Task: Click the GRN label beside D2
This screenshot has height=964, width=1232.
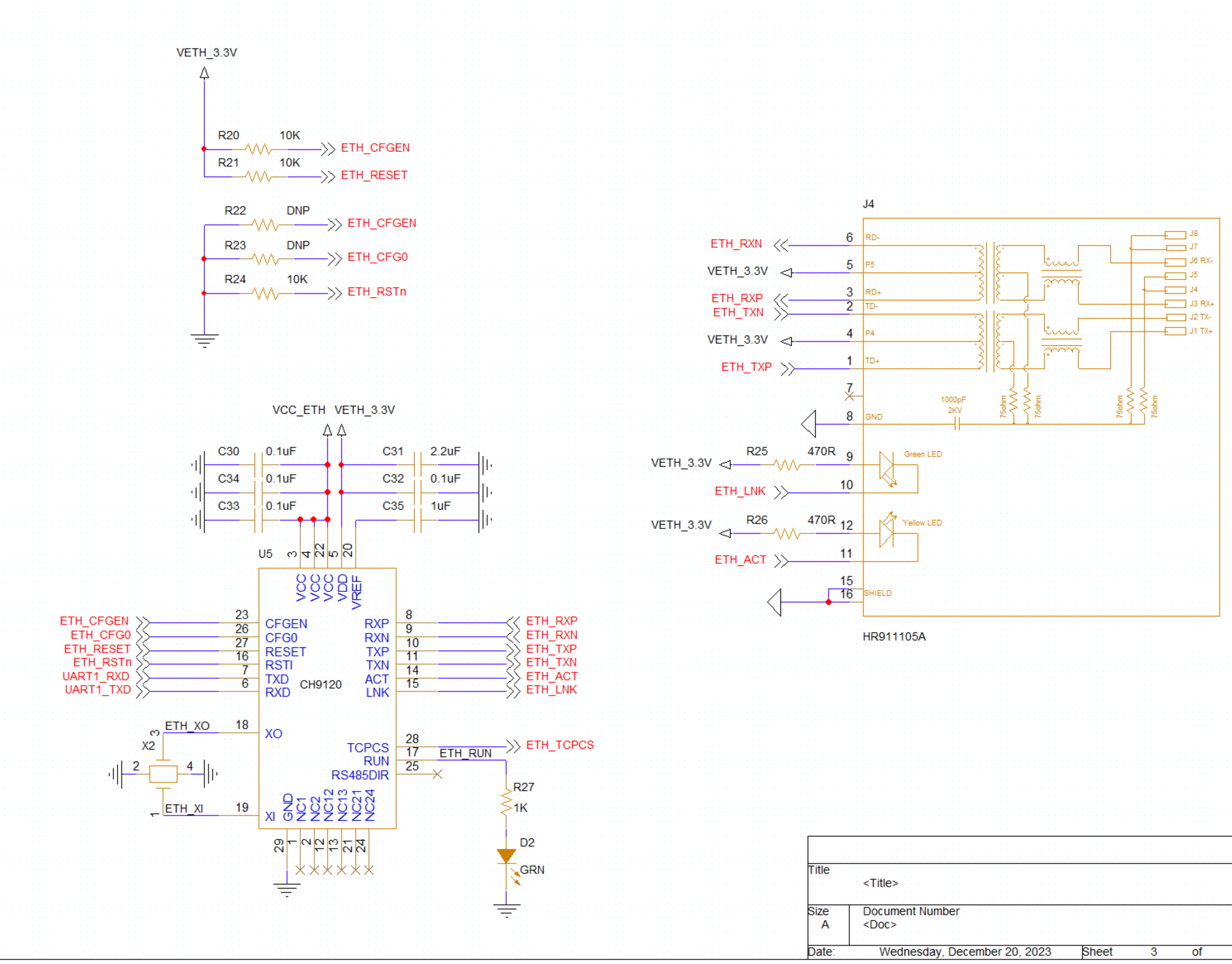Action: click(532, 870)
